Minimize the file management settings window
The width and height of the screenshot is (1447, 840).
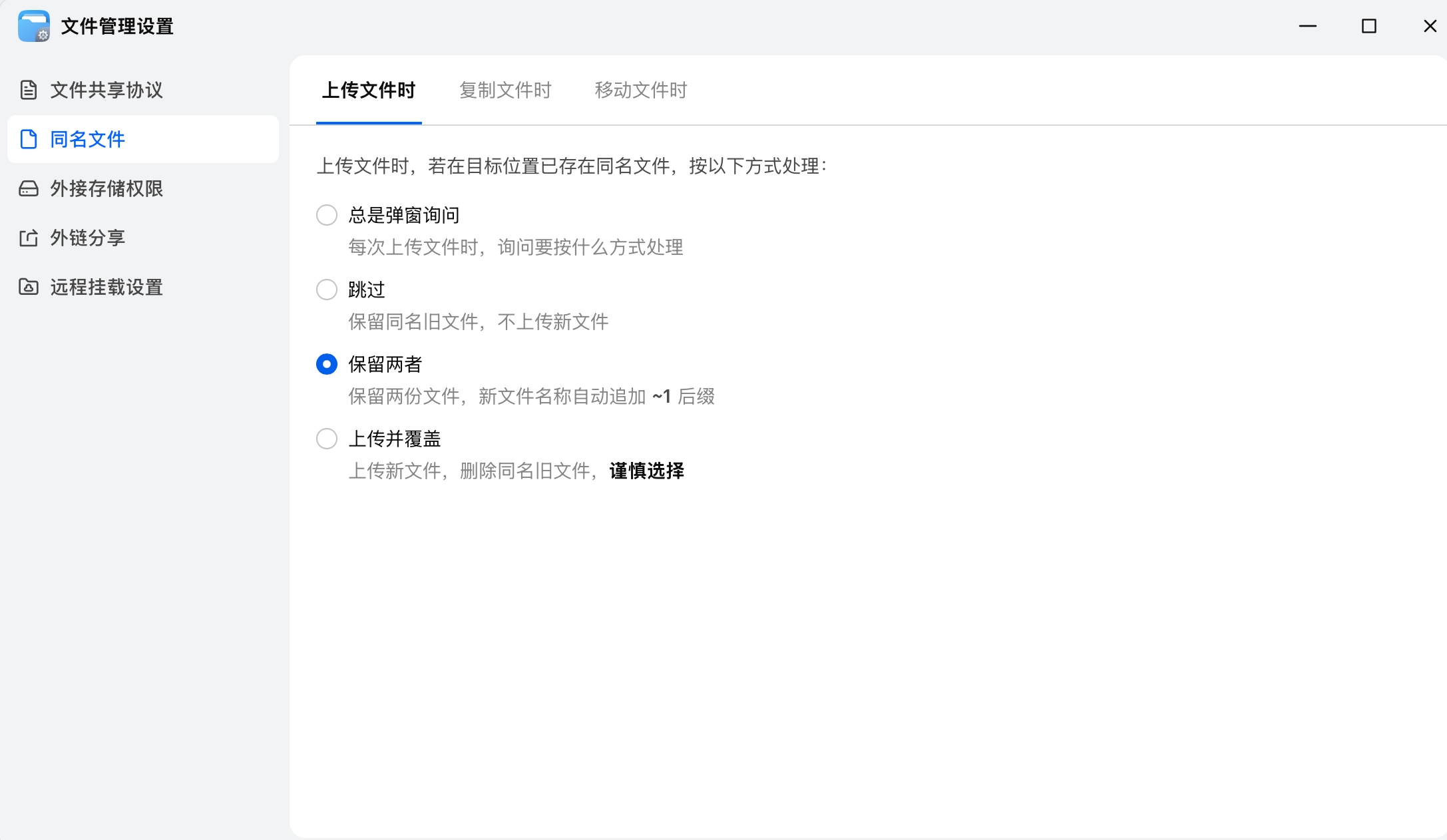pos(1308,26)
